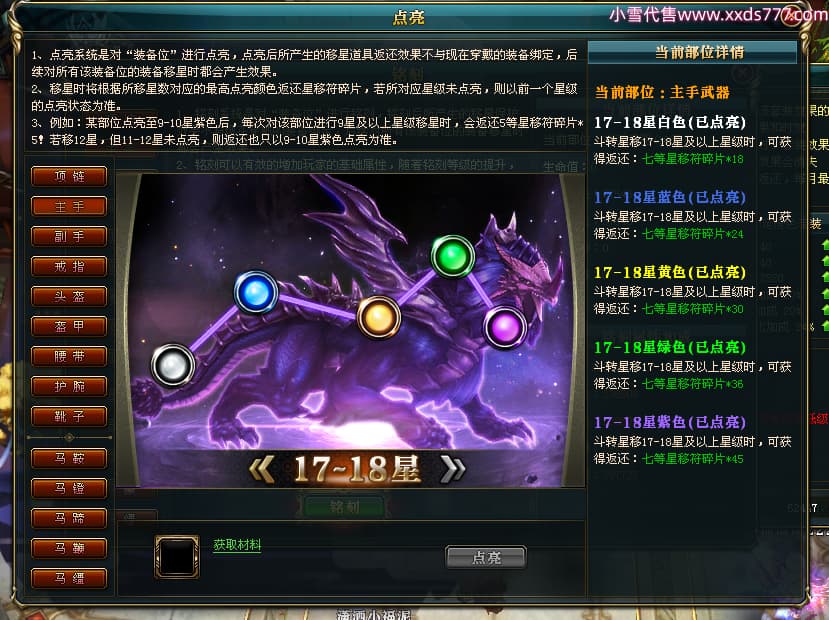This screenshot has width=829, height=620.
Task: Open the 马鞍 saddle slot
Action: tap(69, 458)
